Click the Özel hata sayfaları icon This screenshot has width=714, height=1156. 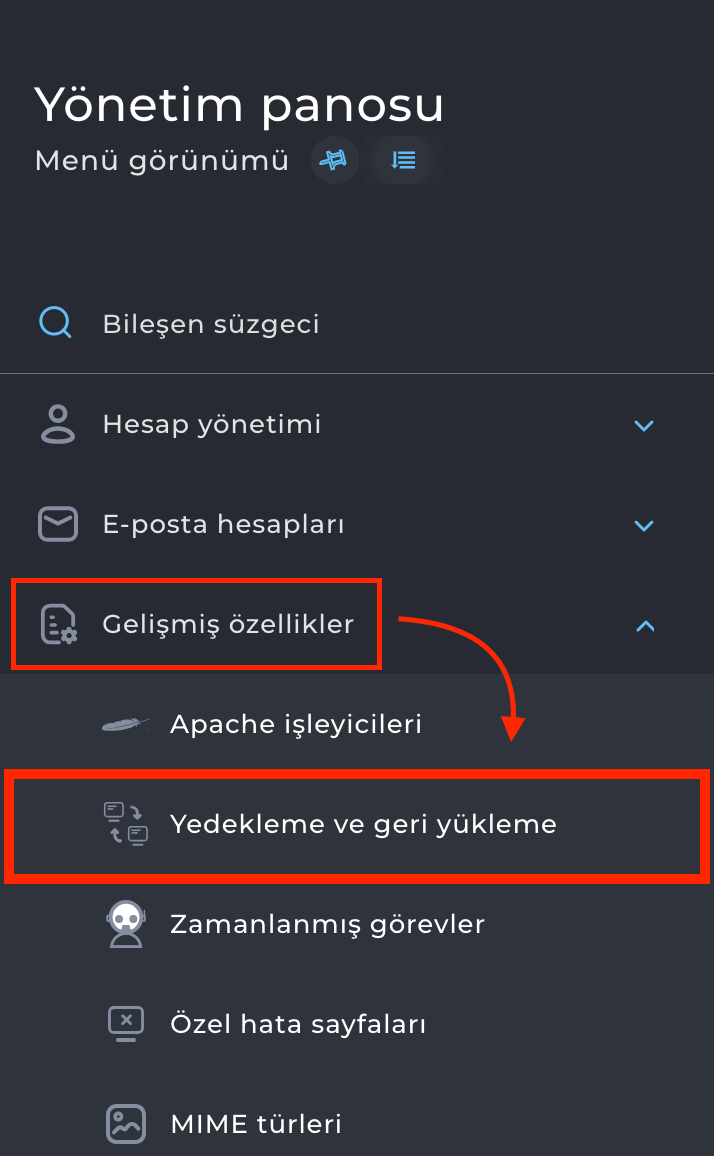point(126,1024)
